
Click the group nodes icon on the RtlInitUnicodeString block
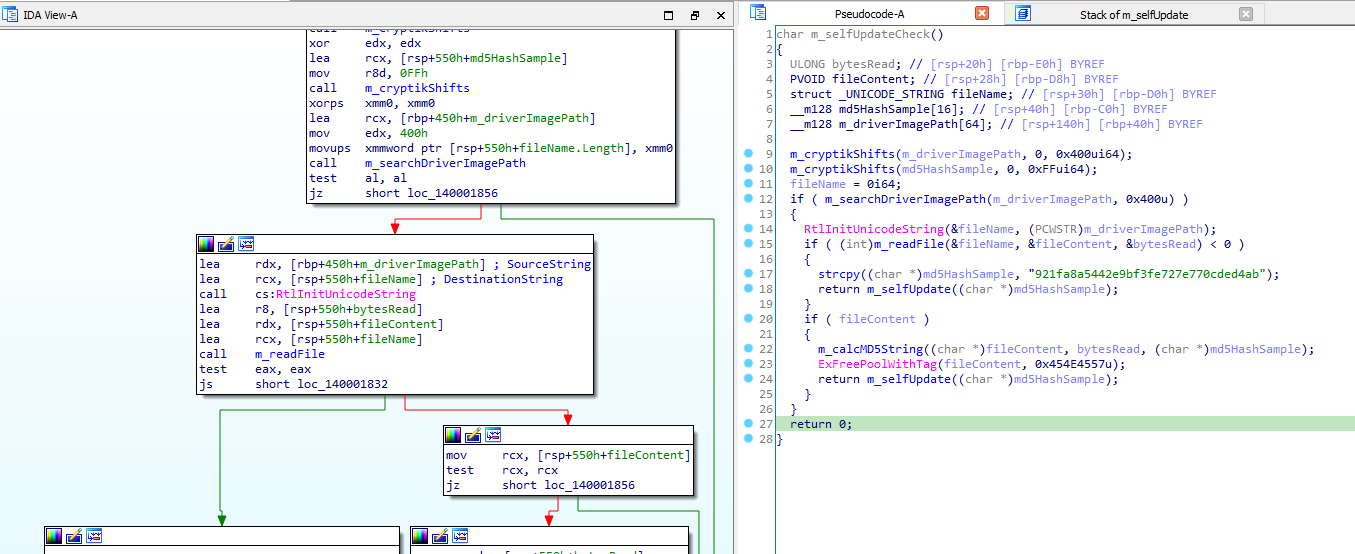pyautogui.click(x=245, y=244)
